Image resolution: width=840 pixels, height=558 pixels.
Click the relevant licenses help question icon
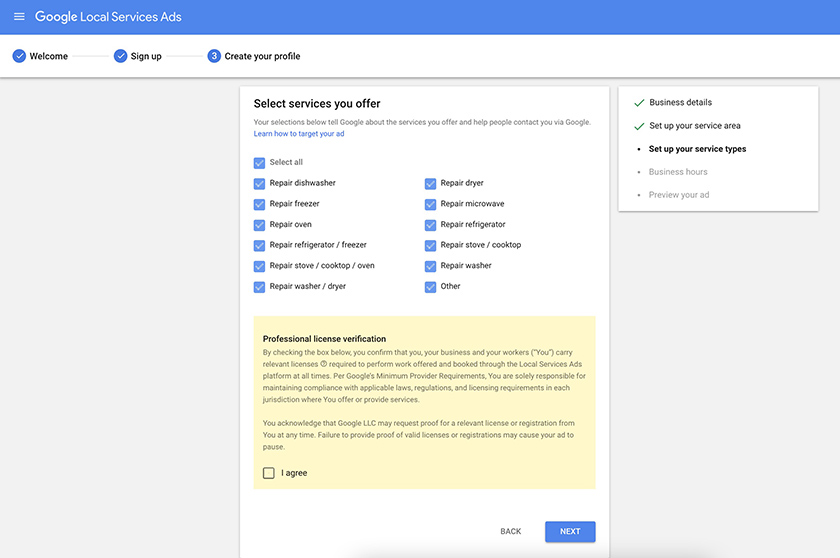click(324, 364)
